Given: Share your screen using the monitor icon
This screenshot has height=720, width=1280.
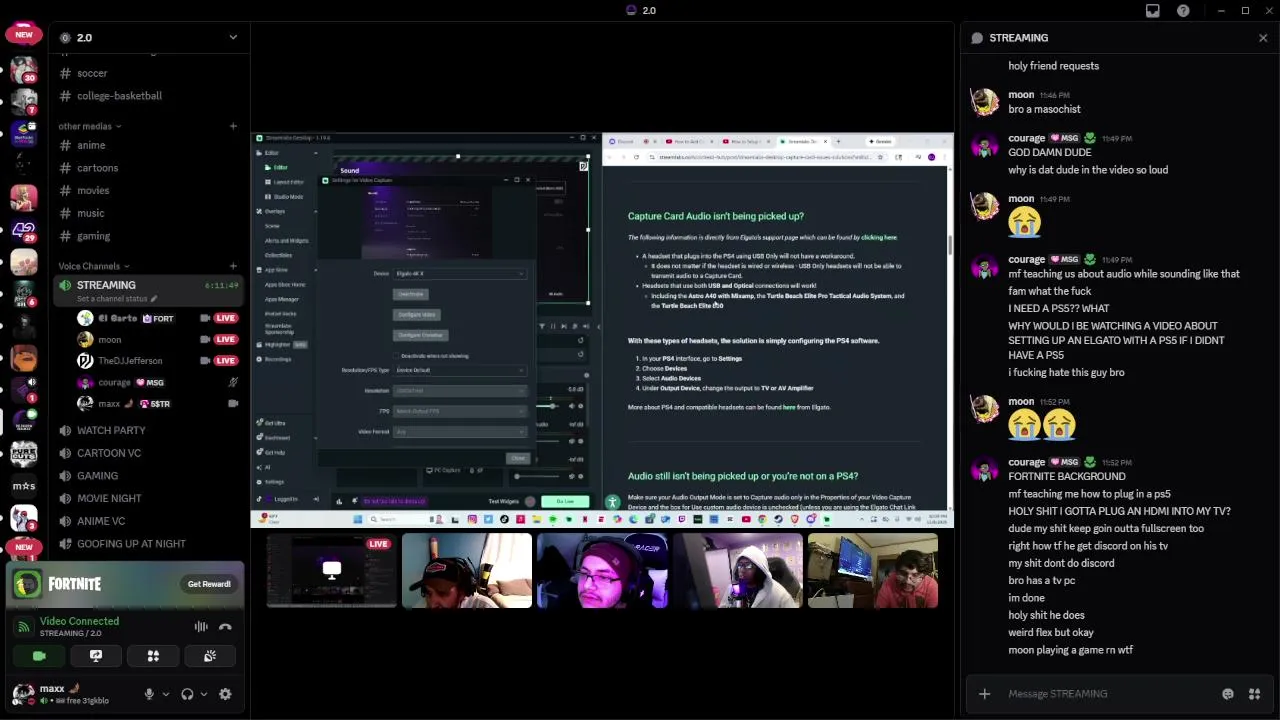Looking at the screenshot, I should tap(96, 656).
